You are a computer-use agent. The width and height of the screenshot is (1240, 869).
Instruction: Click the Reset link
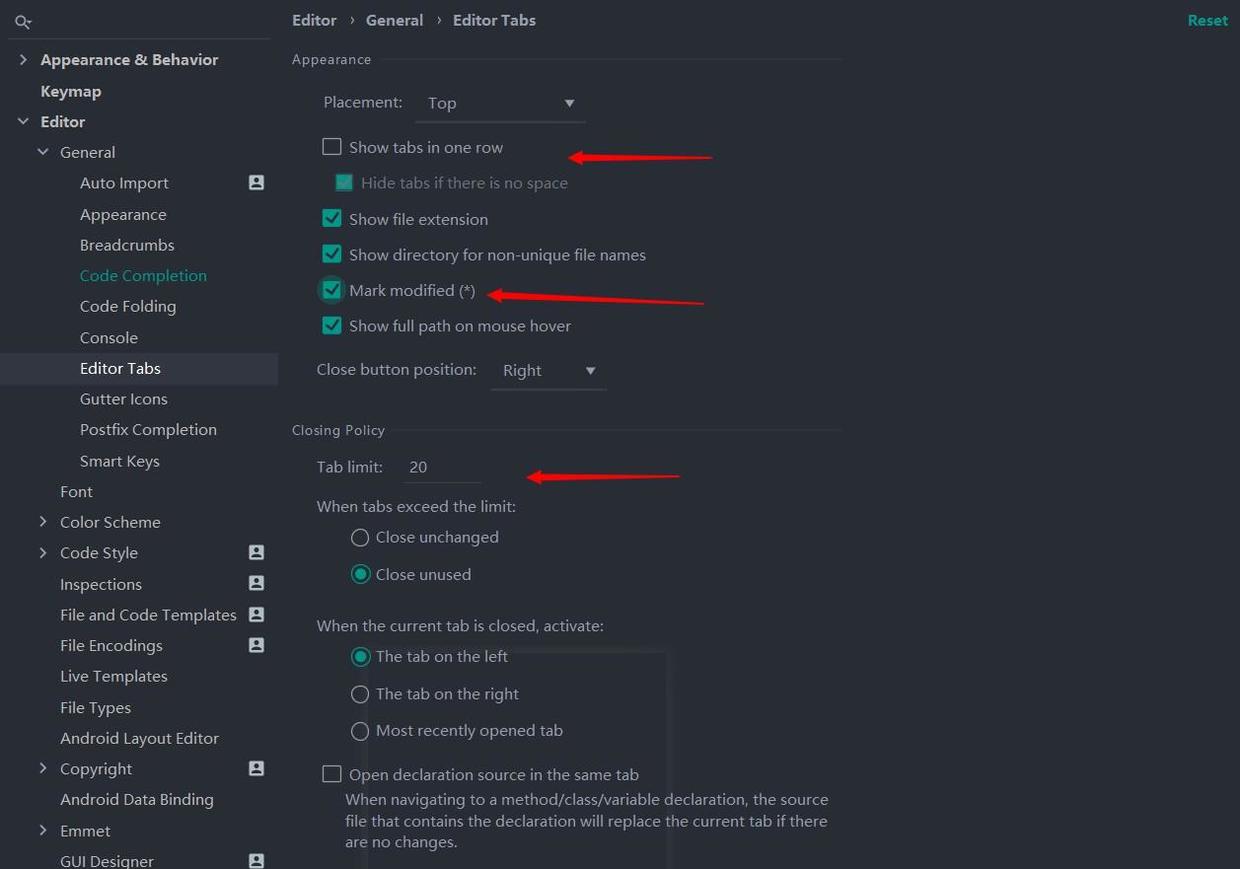point(1207,20)
